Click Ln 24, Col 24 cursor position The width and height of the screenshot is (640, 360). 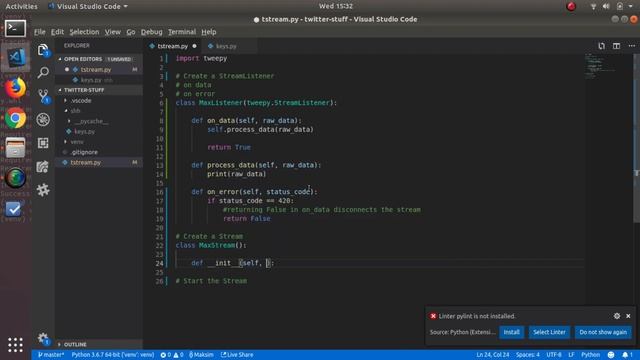pos(493,355)
